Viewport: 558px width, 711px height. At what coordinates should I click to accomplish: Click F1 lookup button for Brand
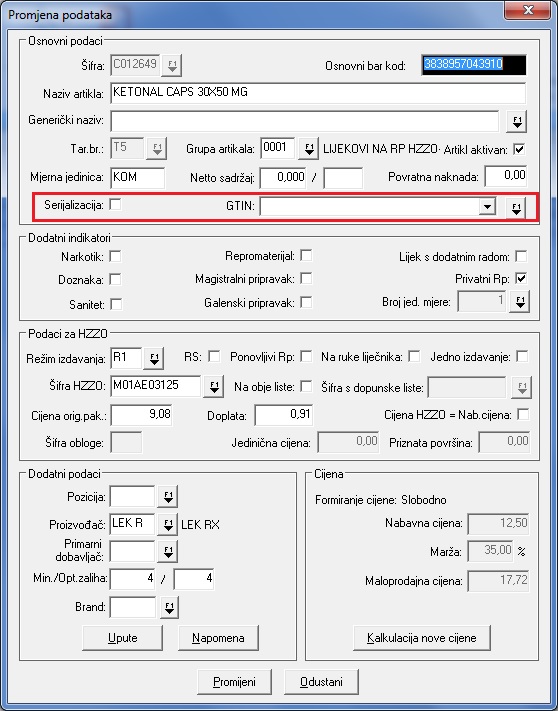pyautogui.click(x=169, y=608)
